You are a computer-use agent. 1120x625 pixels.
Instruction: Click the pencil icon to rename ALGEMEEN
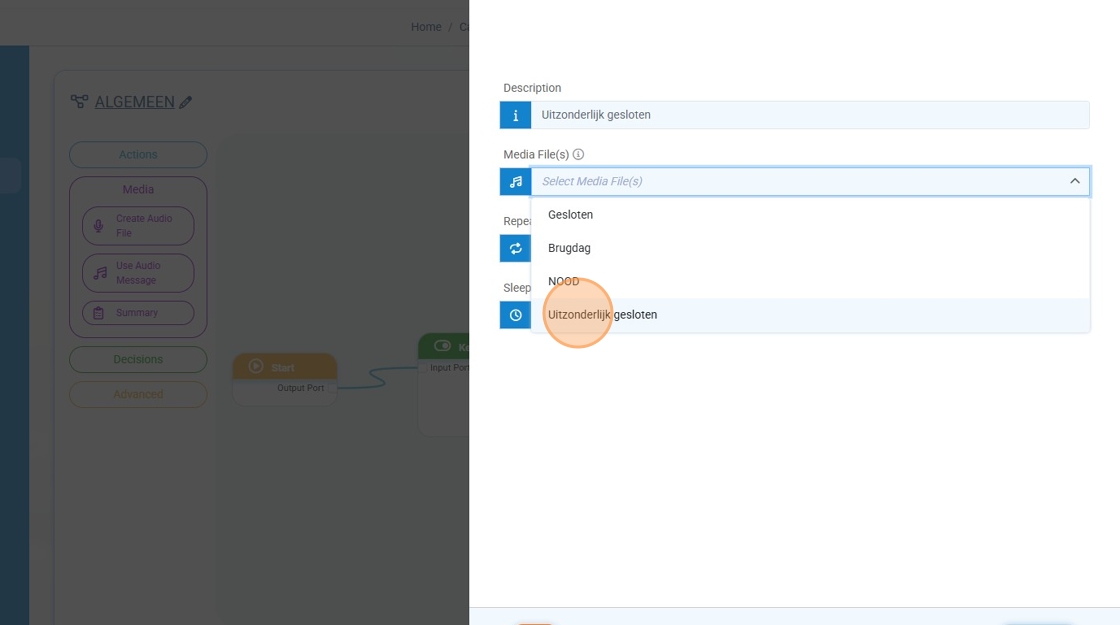point(186,102)
